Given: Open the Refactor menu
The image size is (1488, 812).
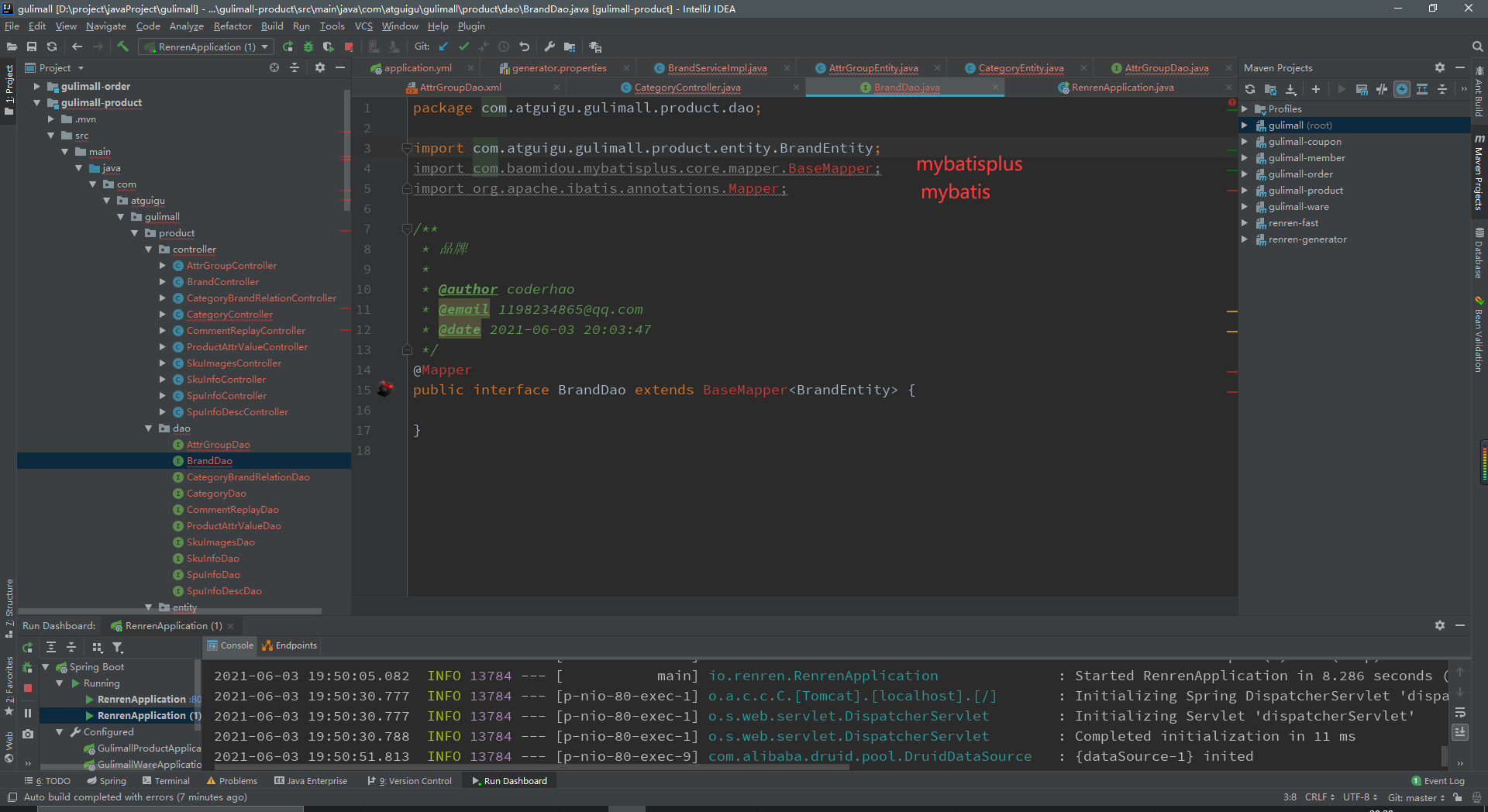Looking at the screenshot, I should coord(232,26).
